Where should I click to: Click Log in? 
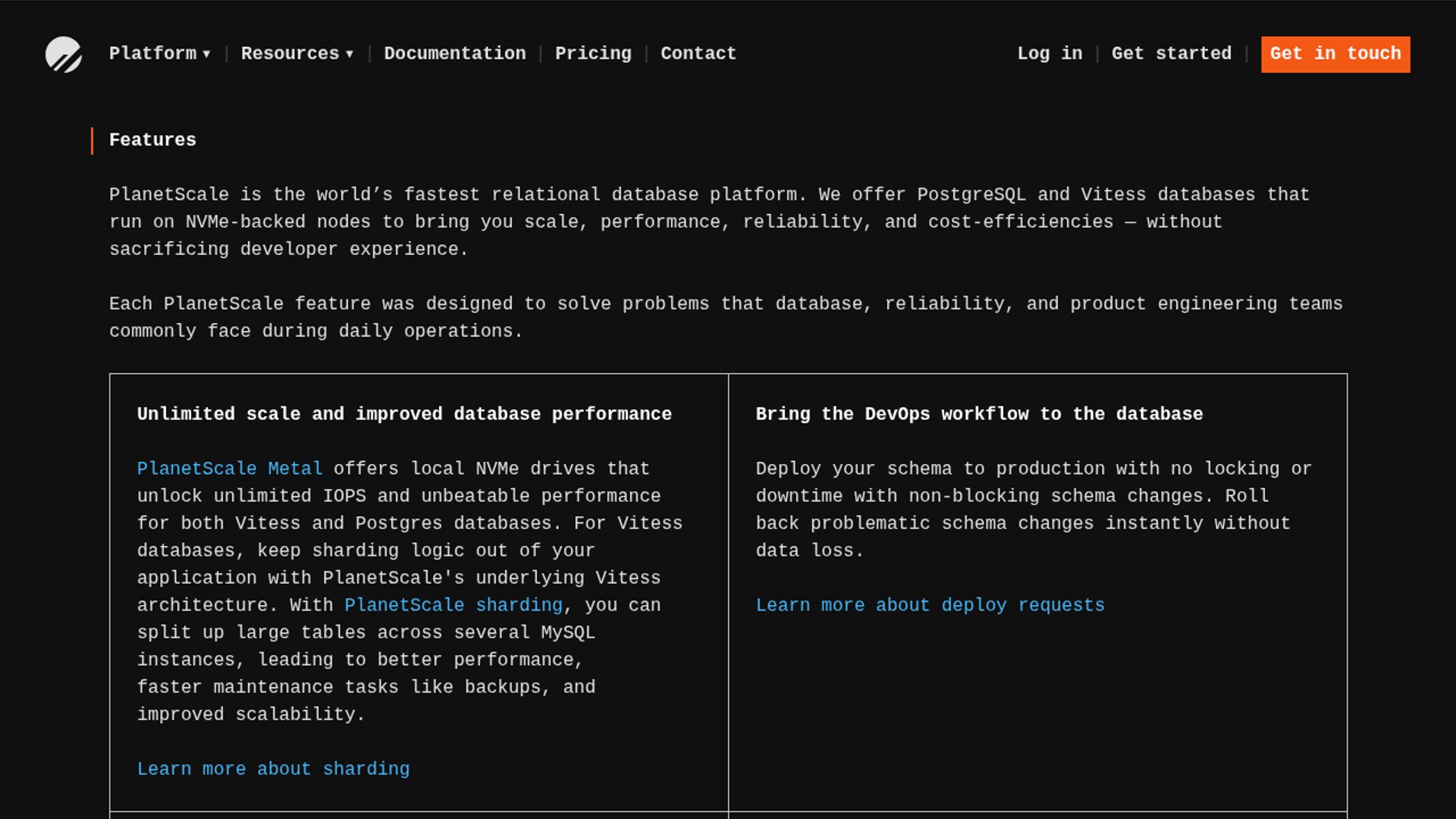[x=1050, y=54]
